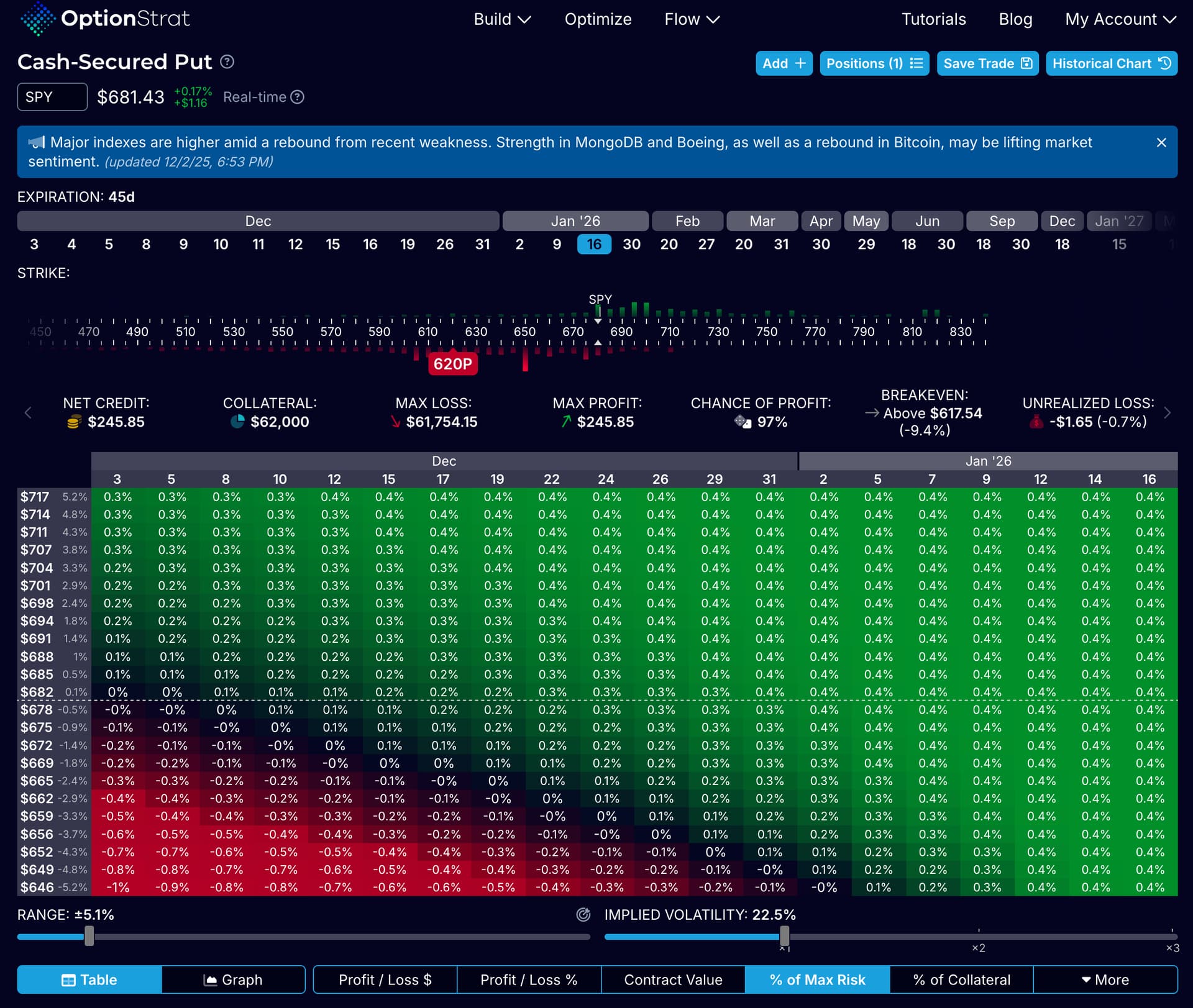
Task: Open the More display options dropdown
Action: (x=1105, y=979)
